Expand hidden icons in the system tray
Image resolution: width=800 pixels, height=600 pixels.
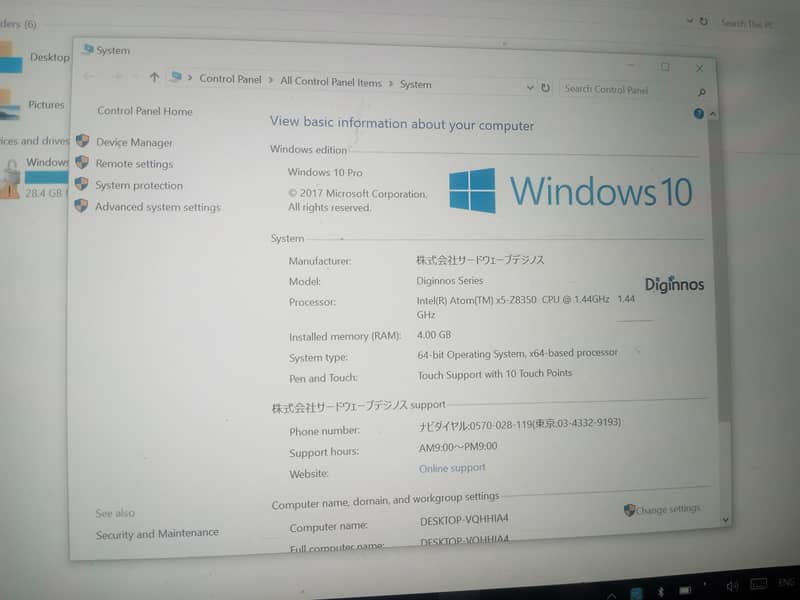(610, 593)
